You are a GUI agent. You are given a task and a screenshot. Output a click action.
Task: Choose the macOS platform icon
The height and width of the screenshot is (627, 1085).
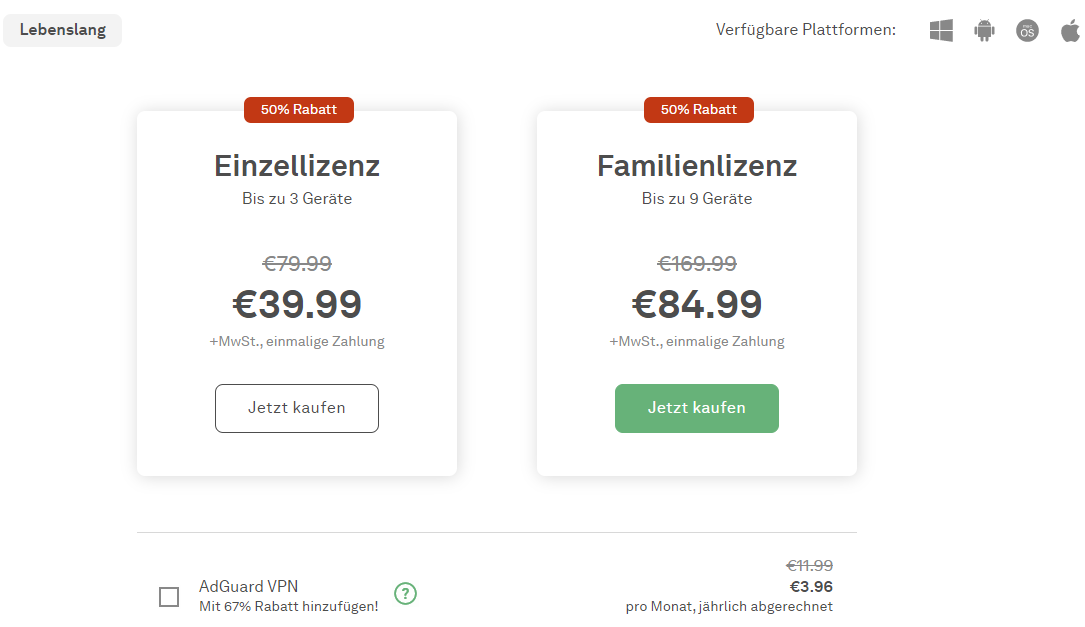pyautogui.click(x=1027, y=31)
